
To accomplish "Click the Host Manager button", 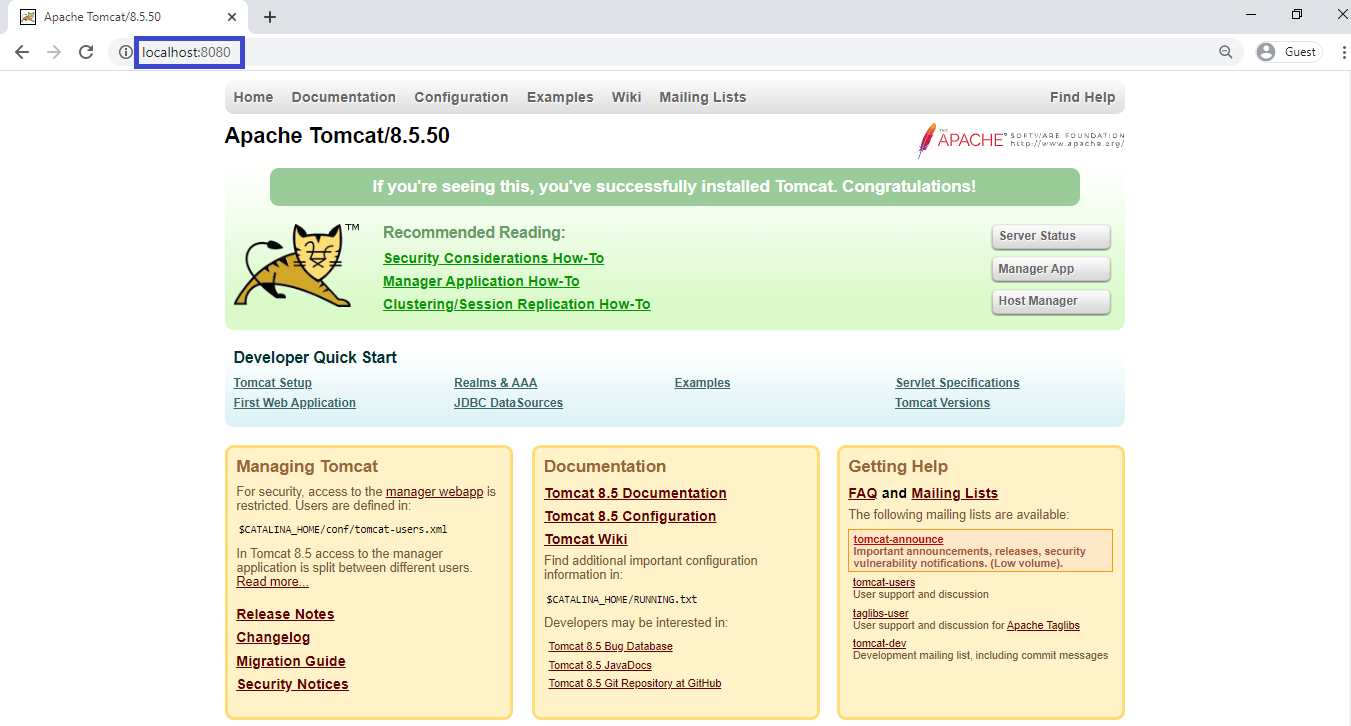I will (1051, 301).
